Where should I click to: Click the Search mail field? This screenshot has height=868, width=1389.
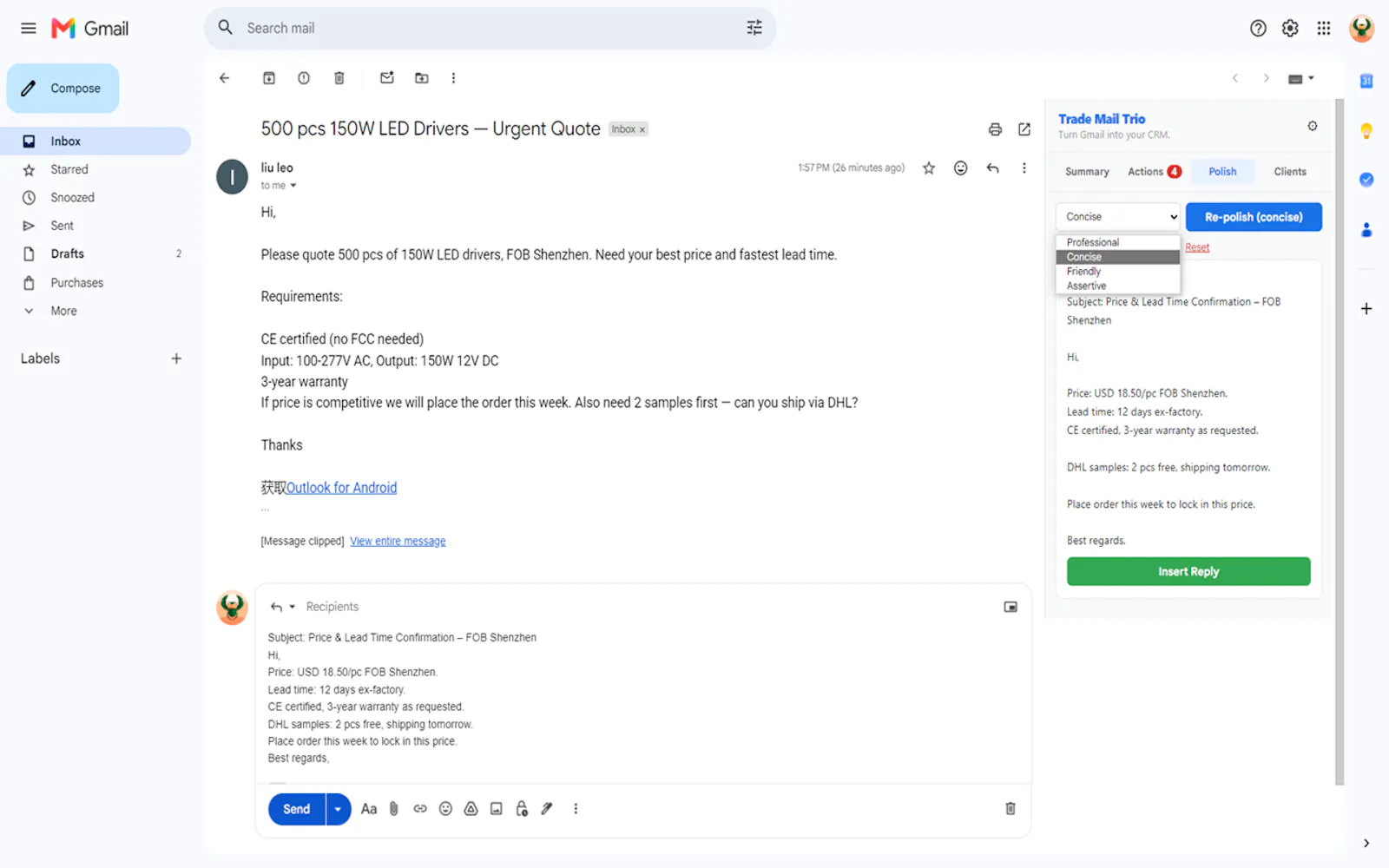click(490, 28)
